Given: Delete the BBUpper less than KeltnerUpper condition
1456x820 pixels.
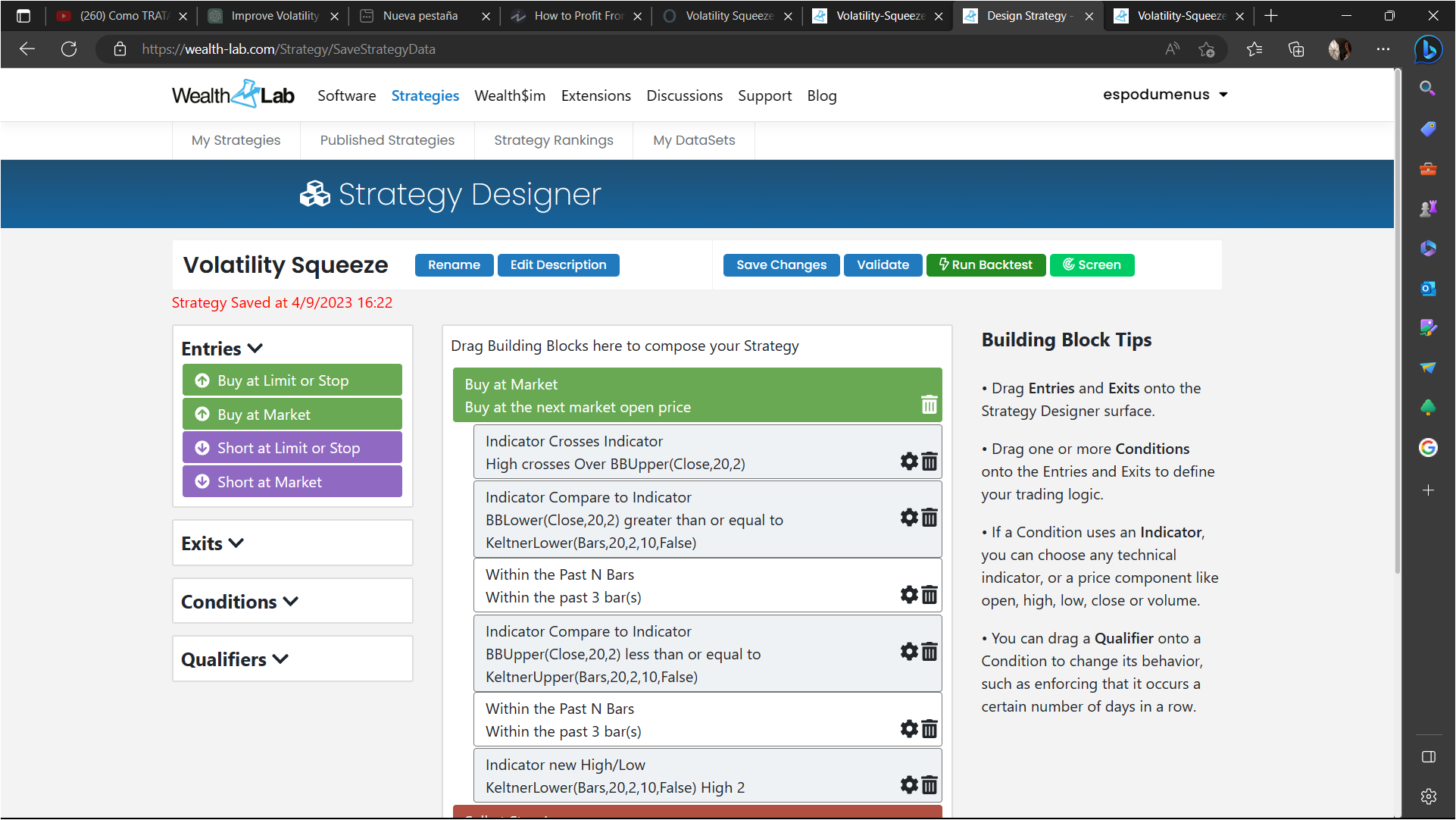Looking at the screenshot, I should (x=930, y=652).
